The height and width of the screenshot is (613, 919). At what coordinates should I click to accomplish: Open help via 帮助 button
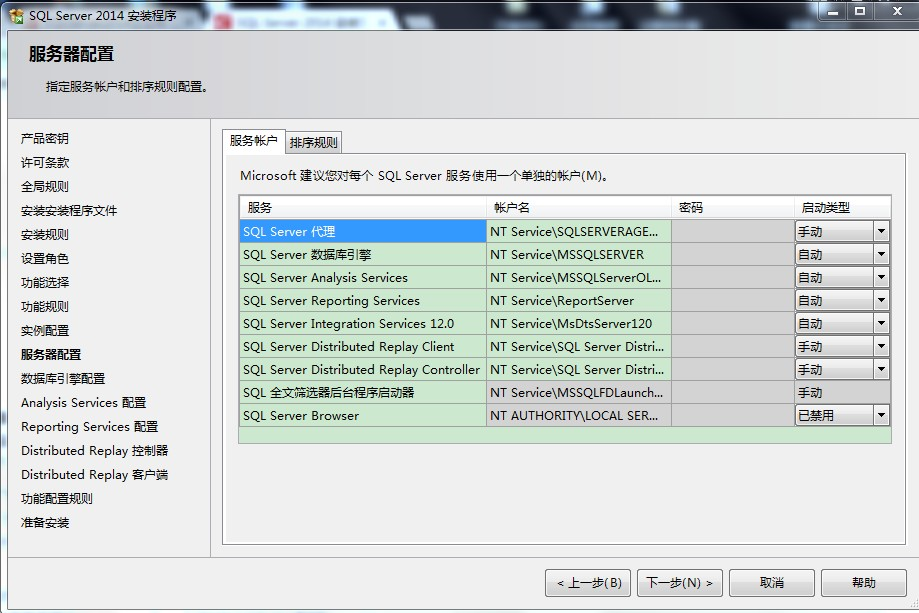point(863,583)
